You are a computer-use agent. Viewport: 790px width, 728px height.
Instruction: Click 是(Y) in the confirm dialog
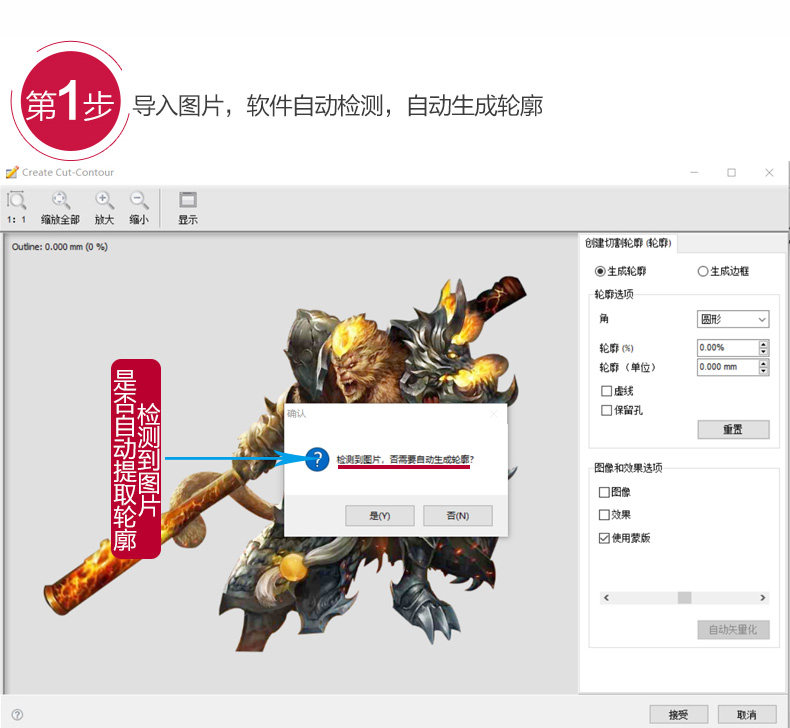point(380,515)
